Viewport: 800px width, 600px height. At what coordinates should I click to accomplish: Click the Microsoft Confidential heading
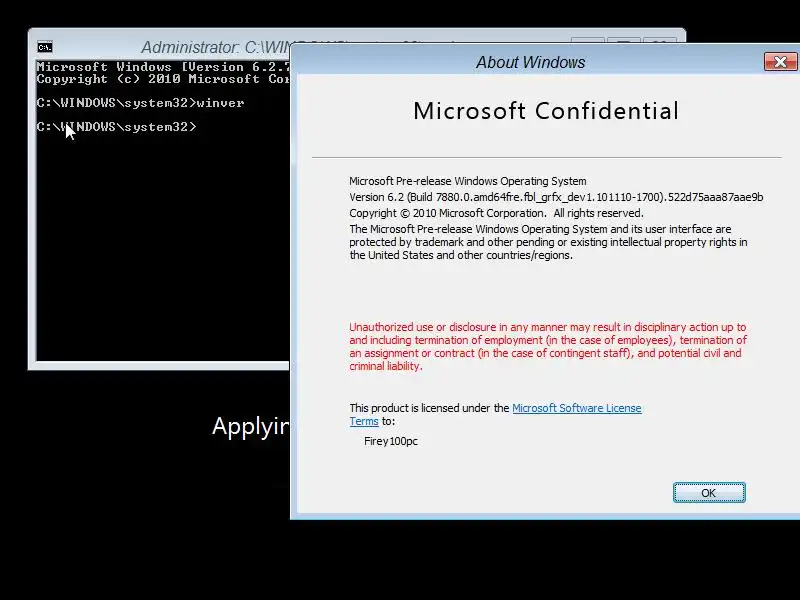pos(546,111)
